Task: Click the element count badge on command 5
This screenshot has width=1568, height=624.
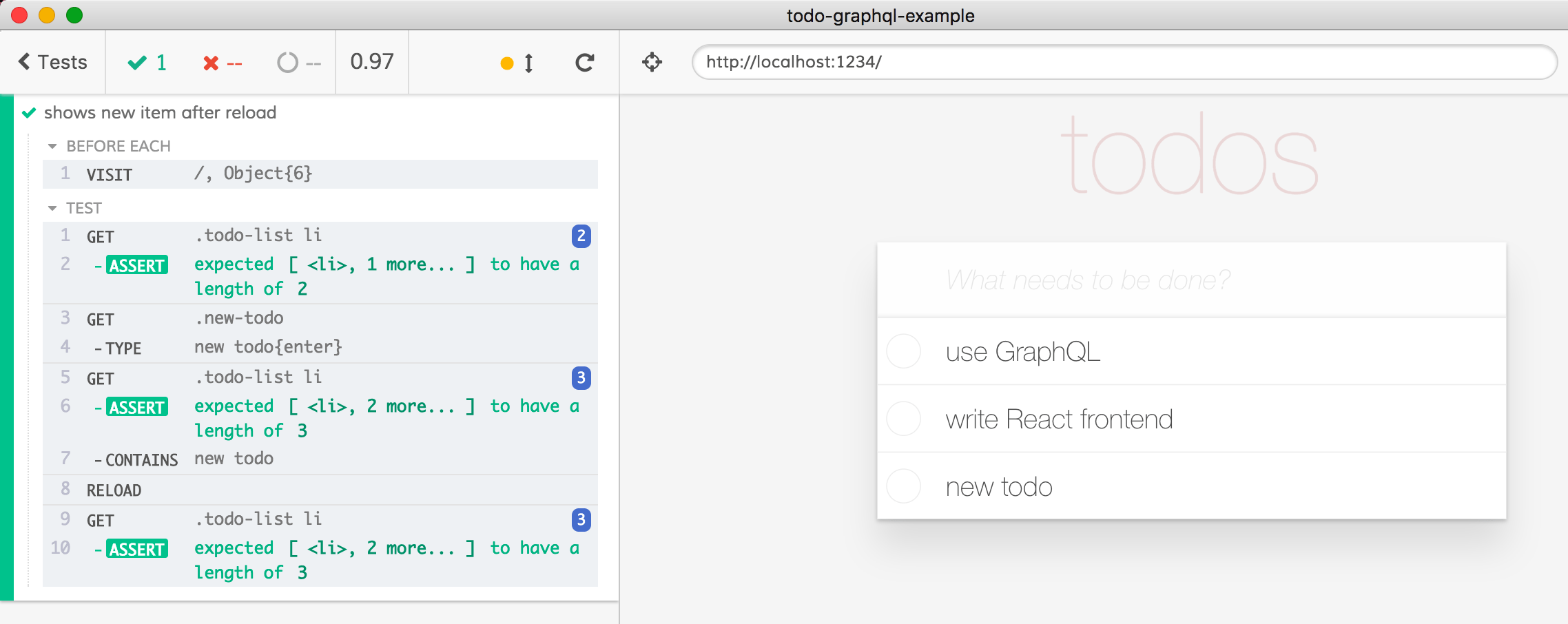Action: coord(581,377)
